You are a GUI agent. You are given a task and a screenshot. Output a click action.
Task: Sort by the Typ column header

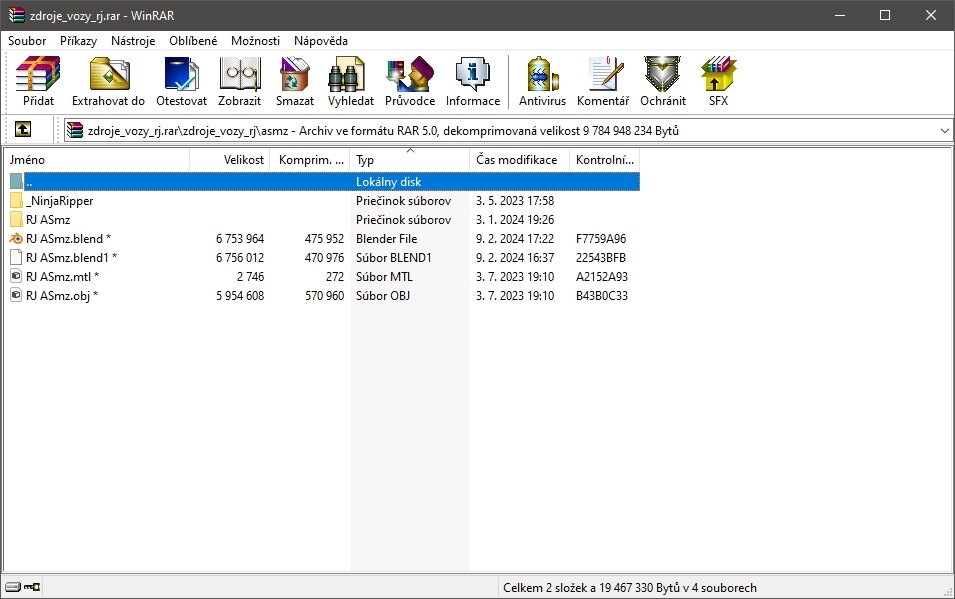pyautogui.click(x=409, y=160)
